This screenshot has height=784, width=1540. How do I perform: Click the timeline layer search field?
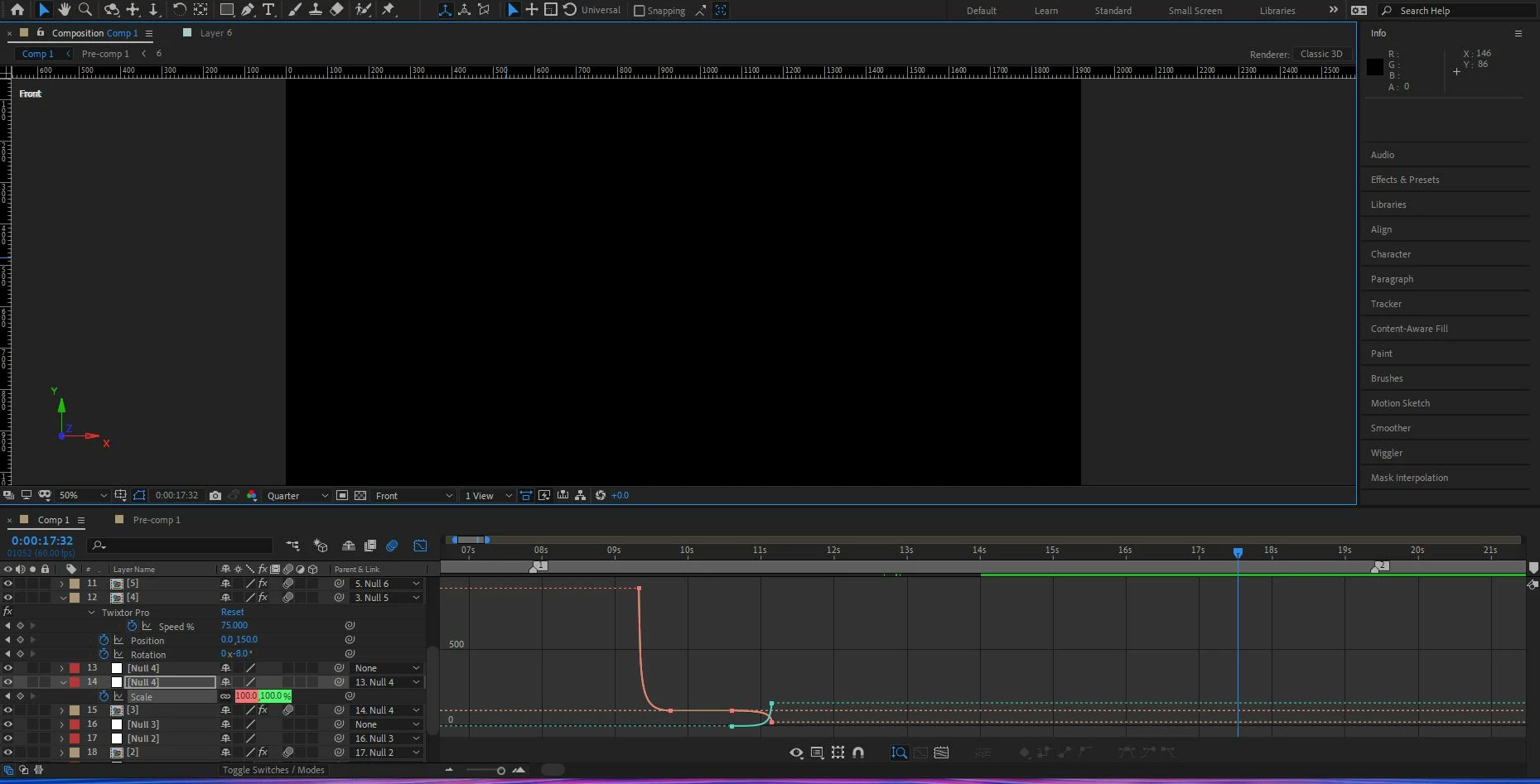pos(181,546)
